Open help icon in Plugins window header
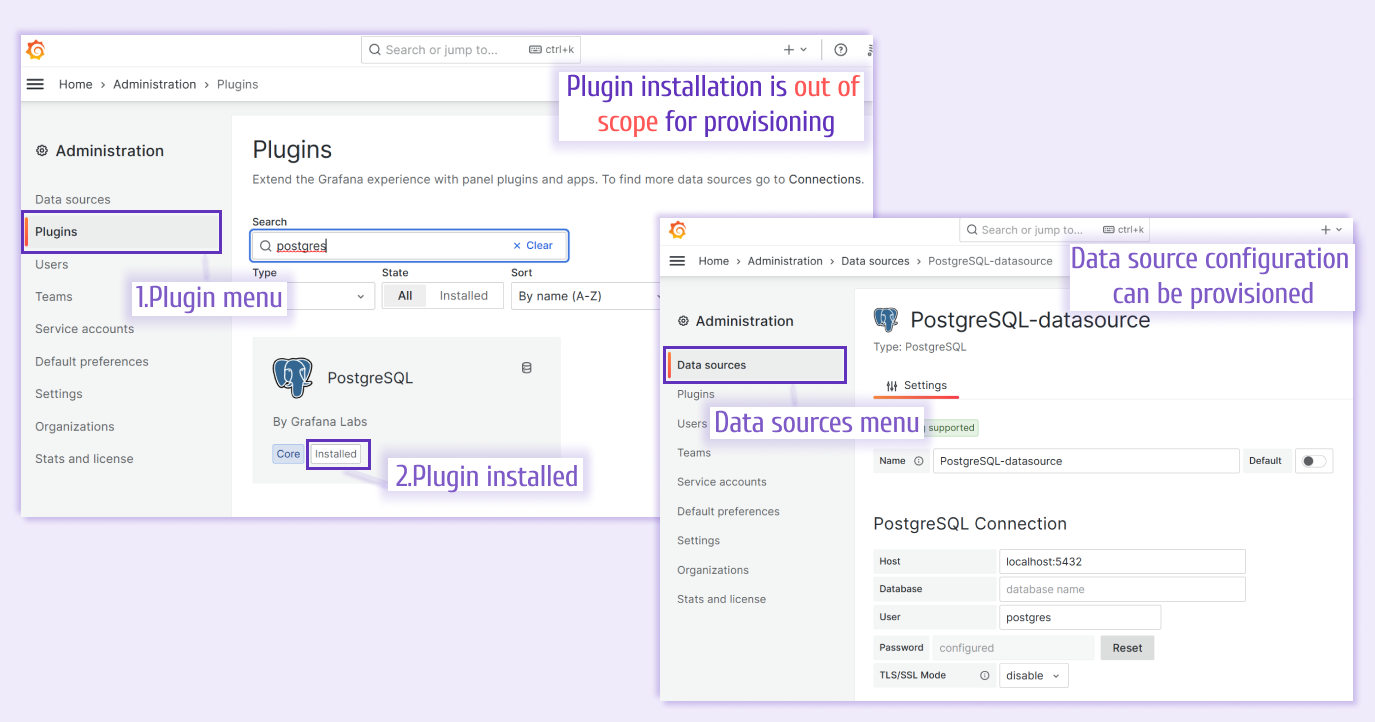This screenshot has width=1375, height=722. coord(841,50)
